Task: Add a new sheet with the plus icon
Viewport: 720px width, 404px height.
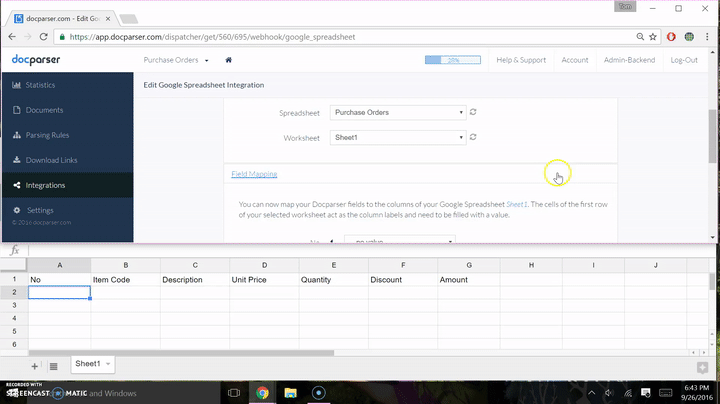Action: click(35, 366)
